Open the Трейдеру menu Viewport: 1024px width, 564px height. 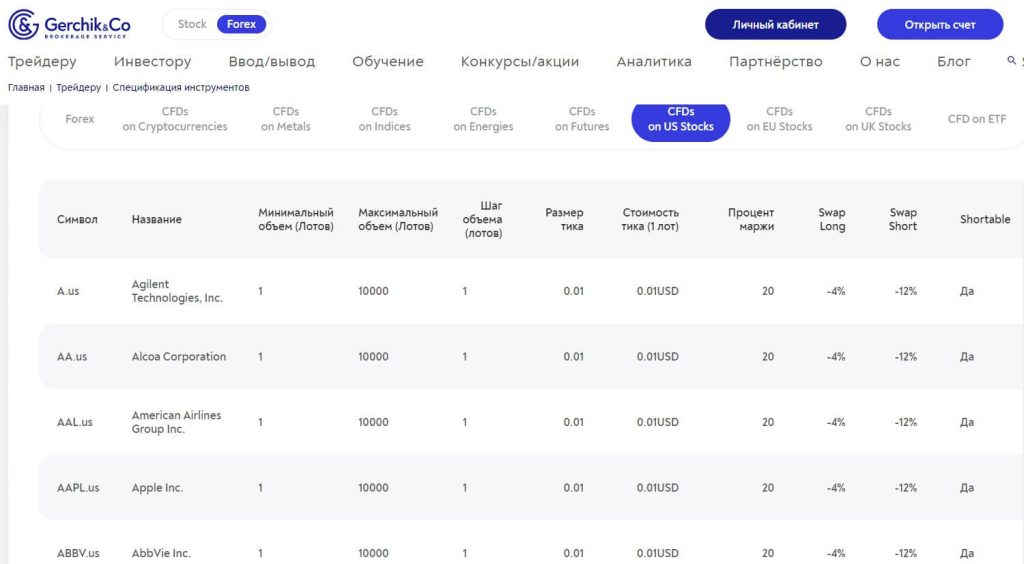(42, 61)
